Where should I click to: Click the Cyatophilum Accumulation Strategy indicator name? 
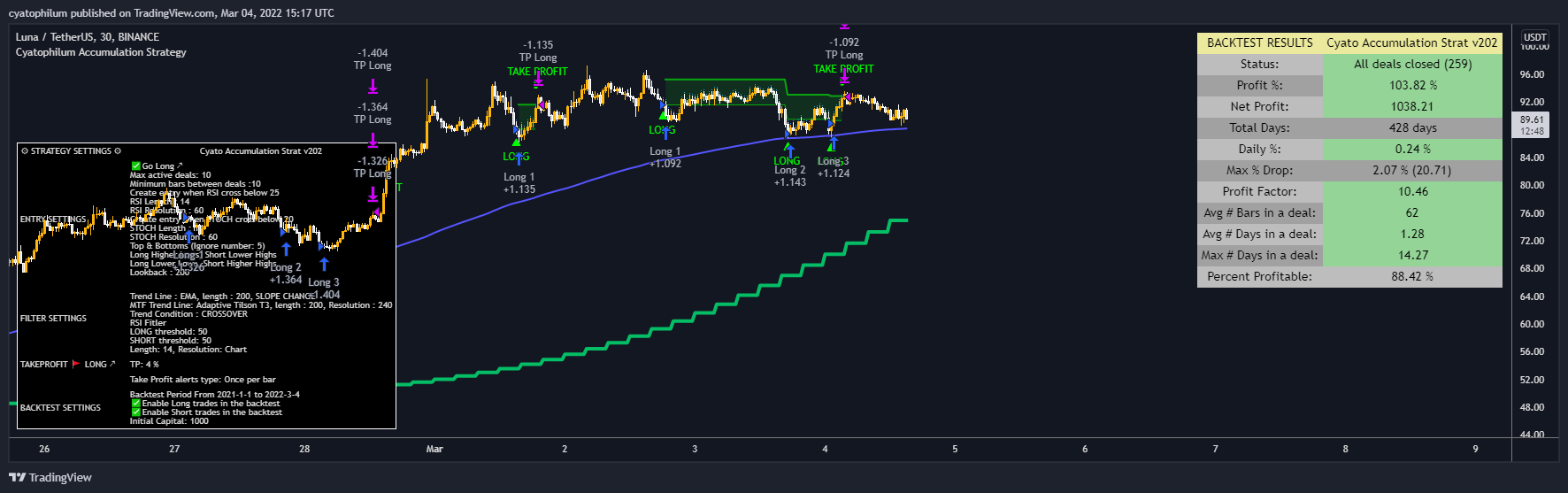click(x=101, y=52)
